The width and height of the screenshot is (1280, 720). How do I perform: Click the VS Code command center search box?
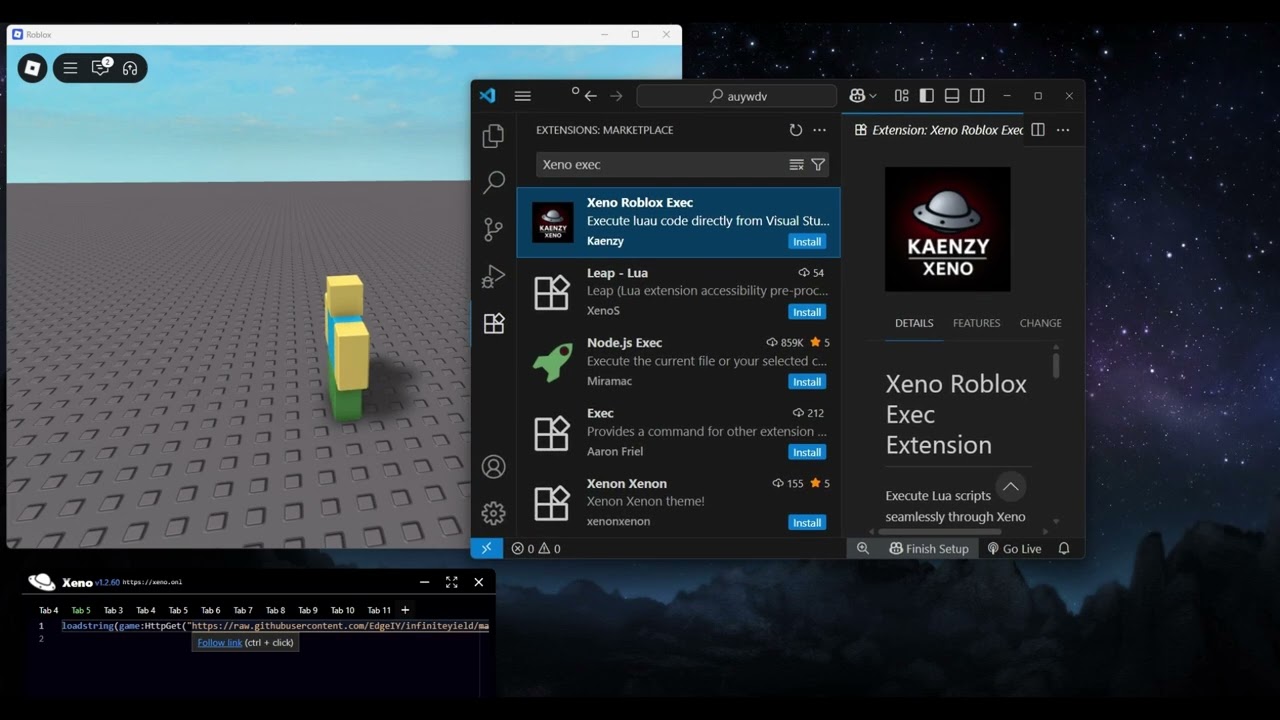pos(737,96)
